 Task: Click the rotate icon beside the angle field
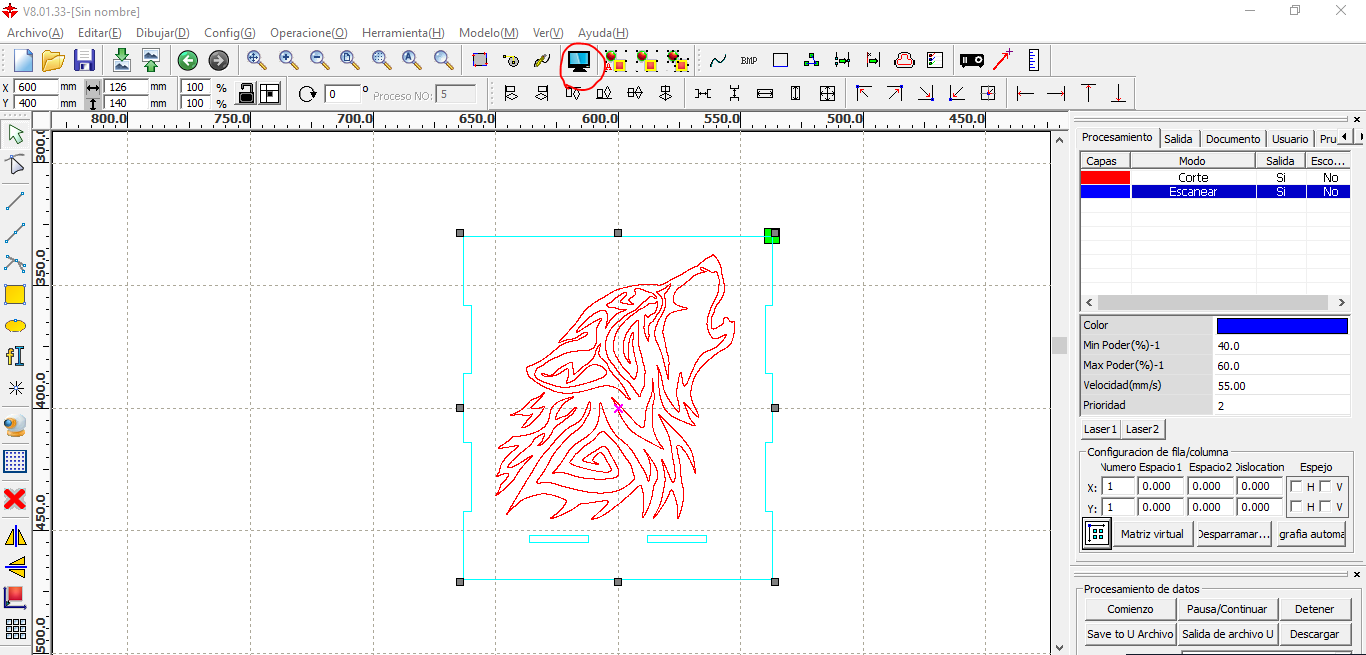tap(307, 94)
